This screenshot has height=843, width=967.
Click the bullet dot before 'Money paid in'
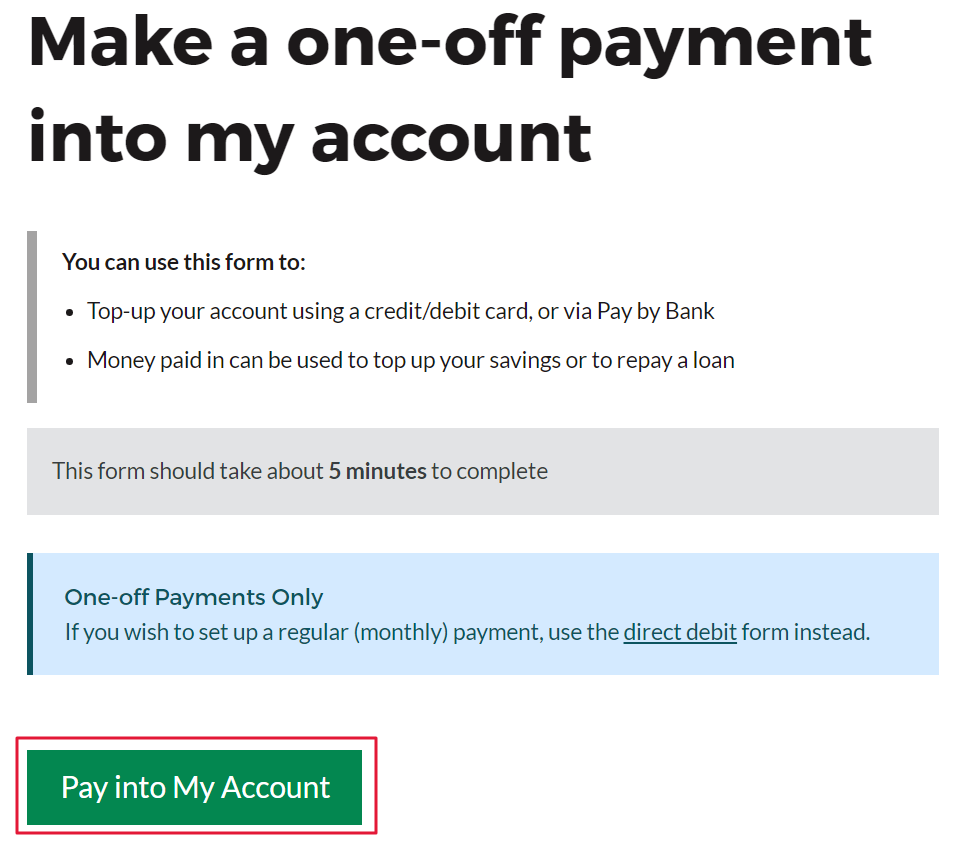70,361
